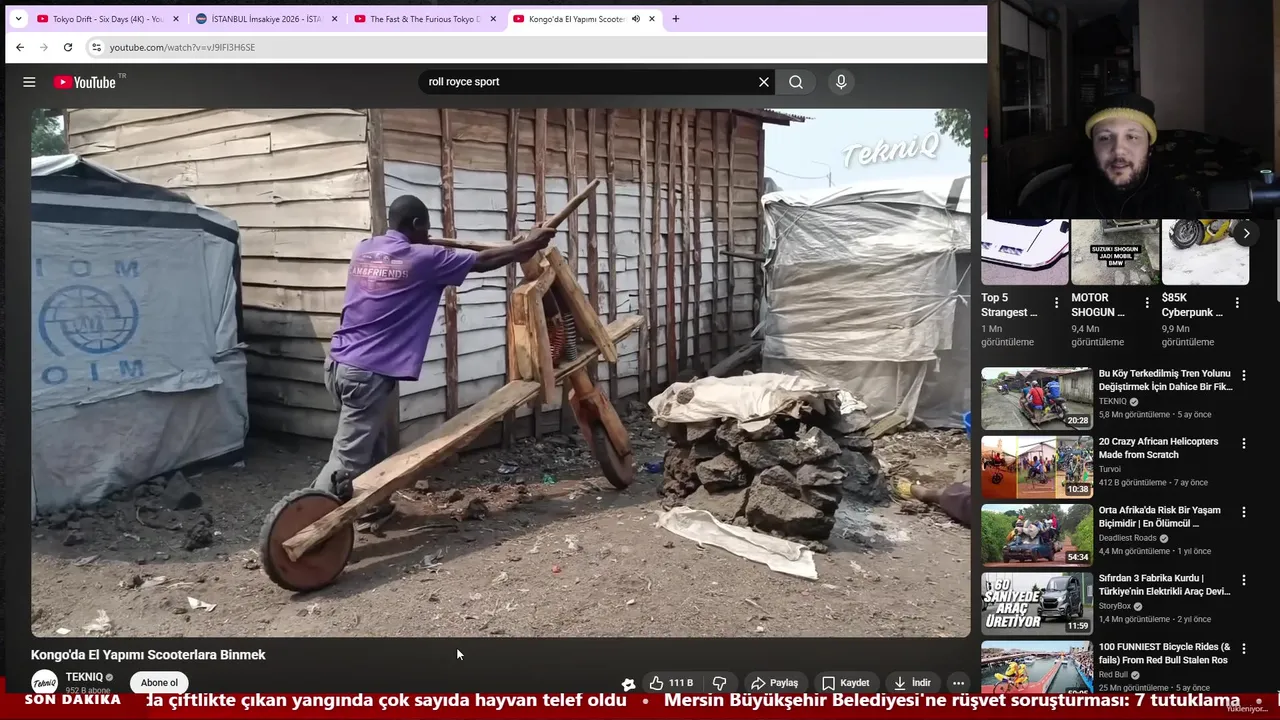
Task: Open 20 Crazy African Helicopters title
Action: [1158, 448]
